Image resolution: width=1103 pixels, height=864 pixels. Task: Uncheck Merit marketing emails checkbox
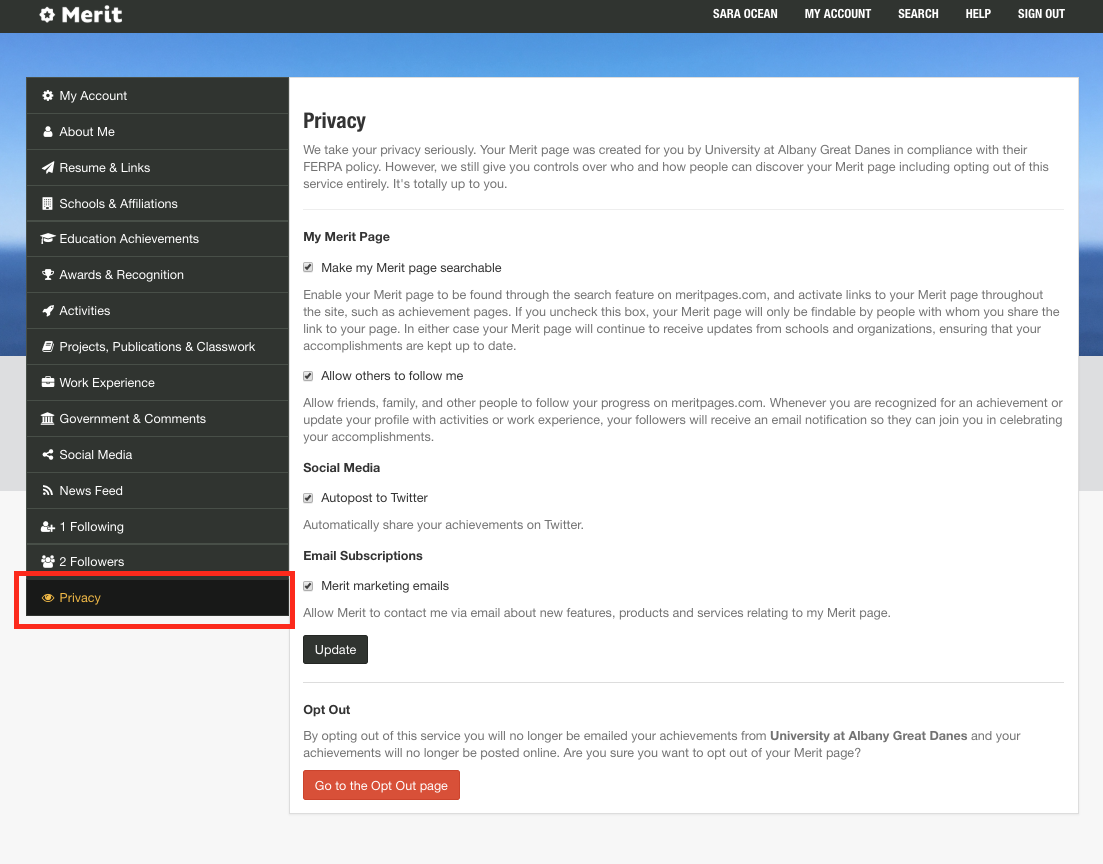308,586
